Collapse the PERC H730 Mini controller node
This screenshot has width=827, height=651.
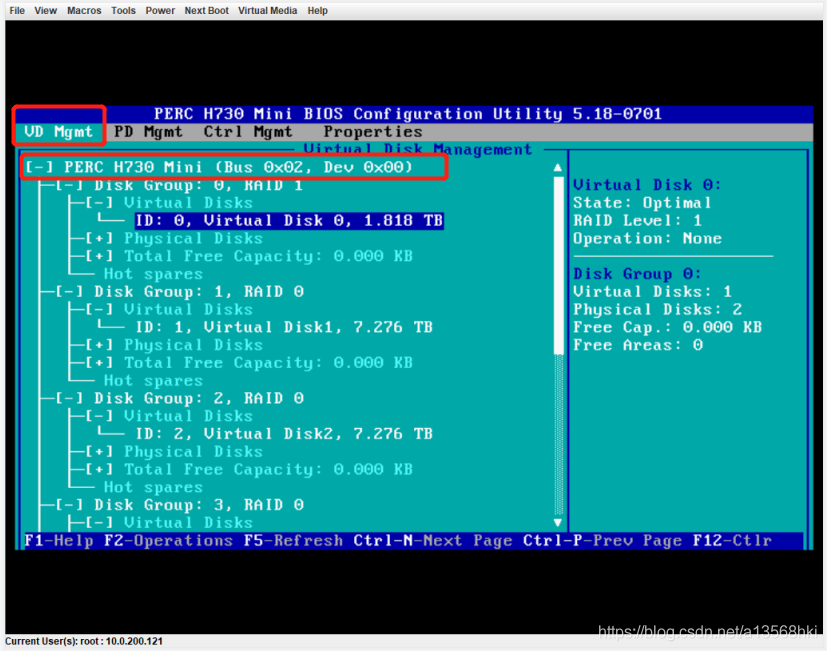(39, 167)
